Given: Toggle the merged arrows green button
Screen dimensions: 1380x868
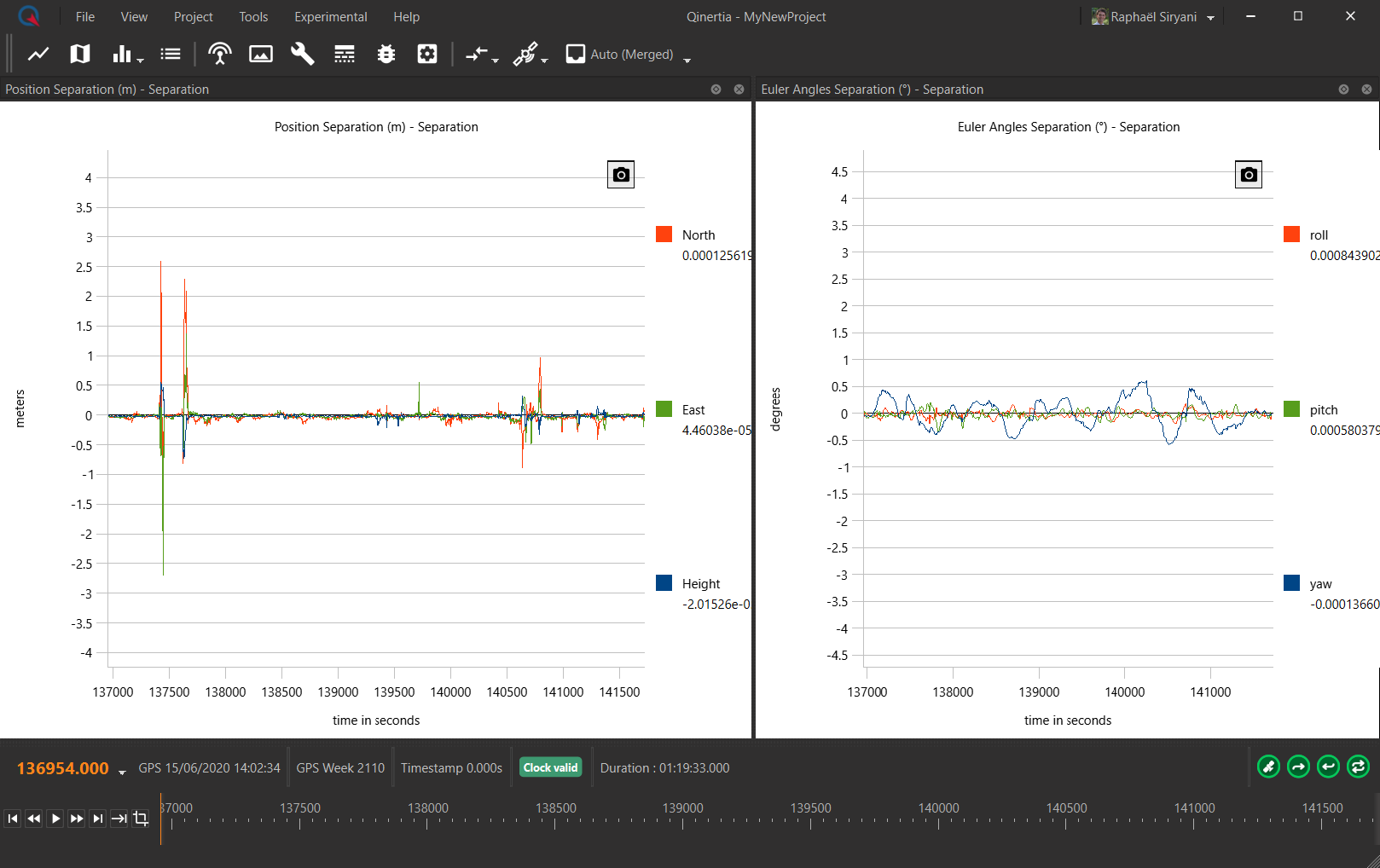Looking at the screenshot, I should point(1358,767).
